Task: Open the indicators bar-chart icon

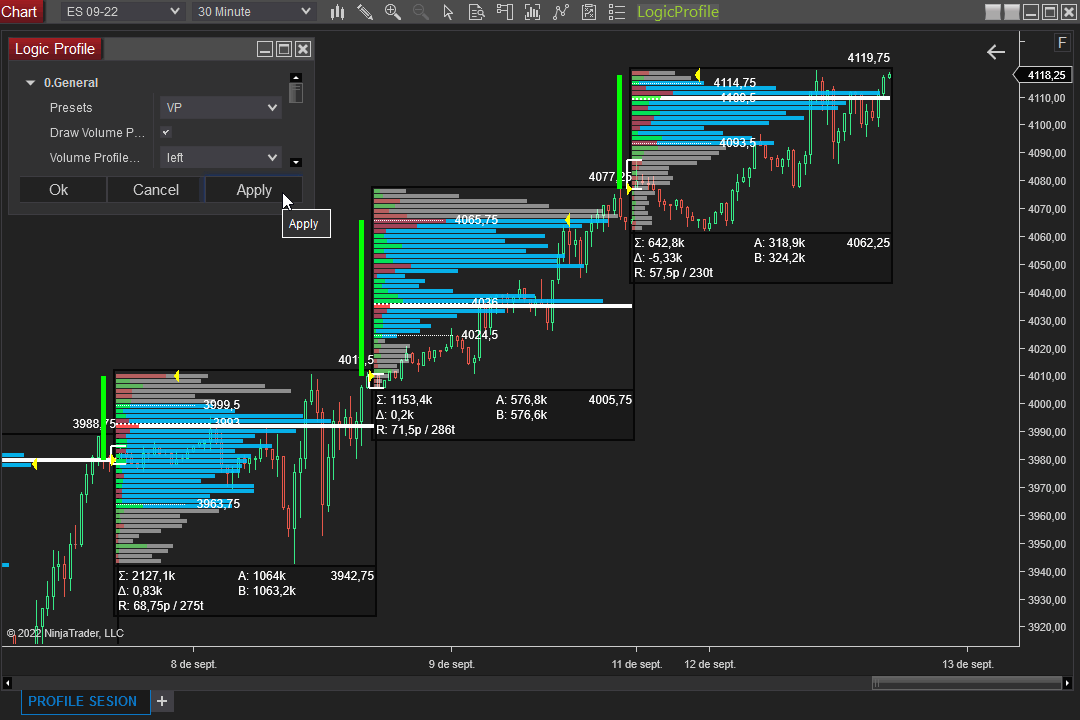Action: (x=533, y=12)
